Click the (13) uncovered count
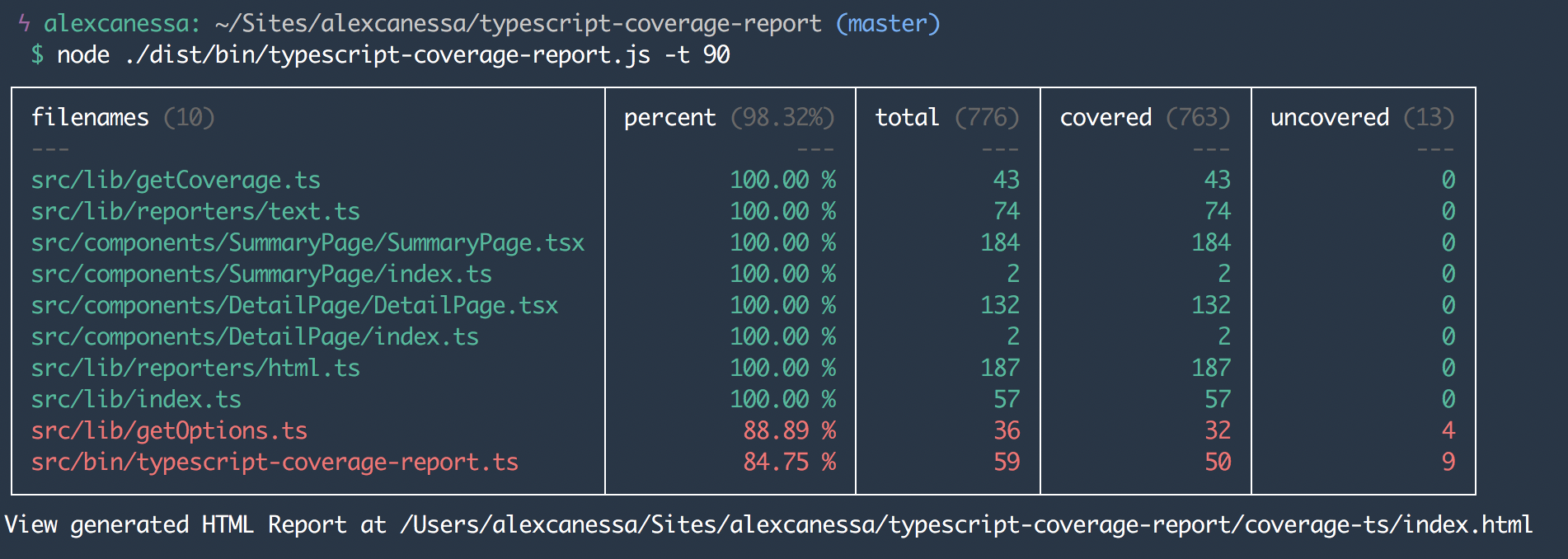This screenshot has width=1568, height=559. pos(1429,118)
